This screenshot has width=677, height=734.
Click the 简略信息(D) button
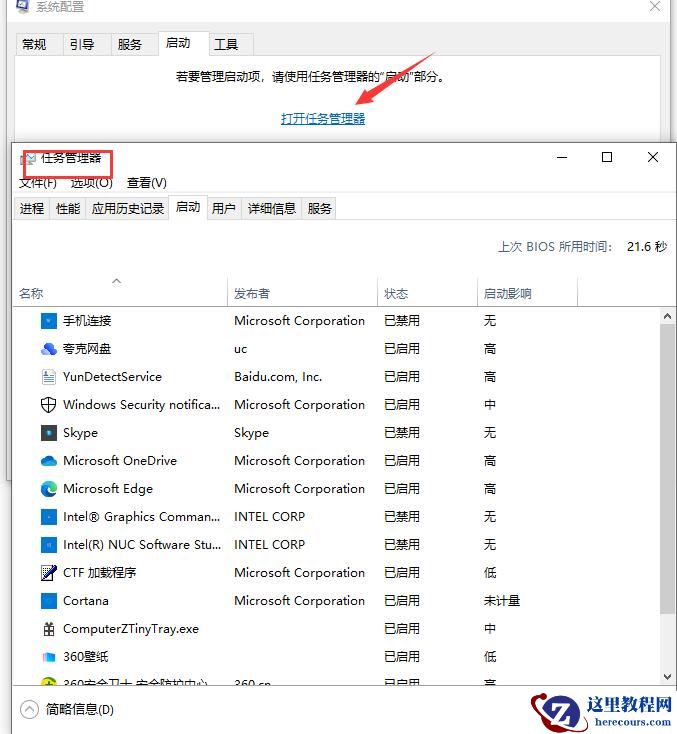click(67, 710)
